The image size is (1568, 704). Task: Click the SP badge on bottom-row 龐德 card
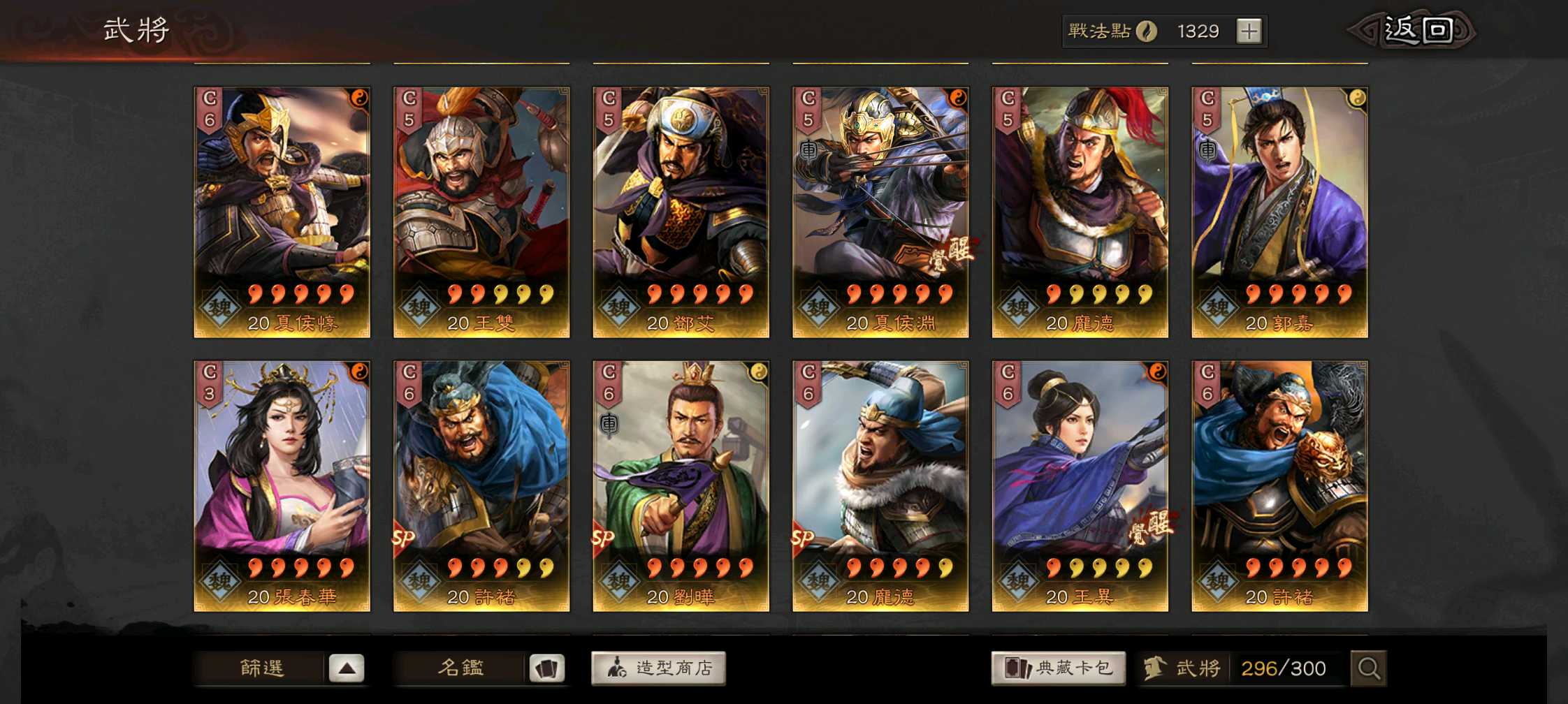pyautogui.click(x=803, y=538)
